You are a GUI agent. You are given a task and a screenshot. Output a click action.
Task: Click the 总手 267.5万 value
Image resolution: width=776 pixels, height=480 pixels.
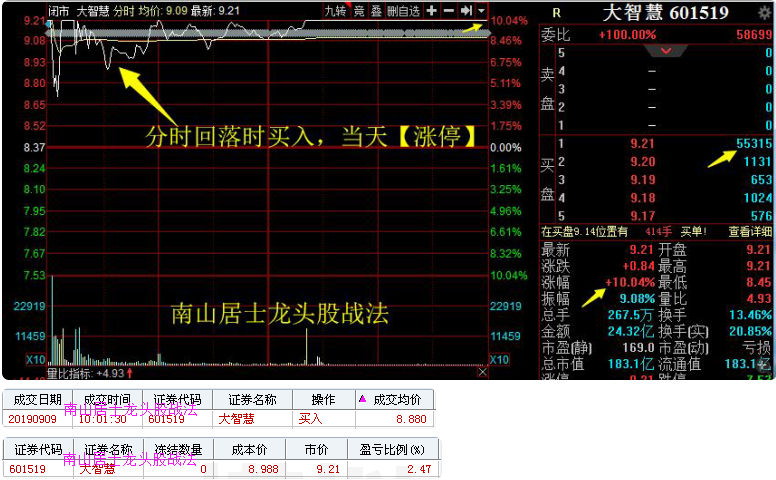click(631, 315)
